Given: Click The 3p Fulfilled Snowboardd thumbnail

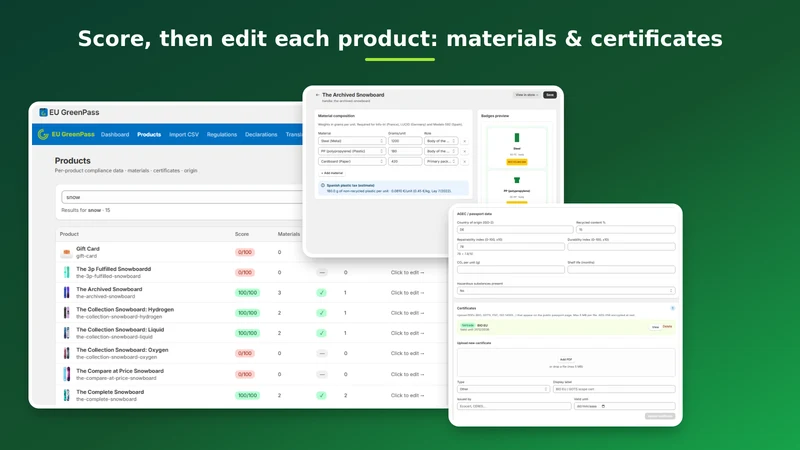Looking at the screenshot, I should [x=66, y=272].
